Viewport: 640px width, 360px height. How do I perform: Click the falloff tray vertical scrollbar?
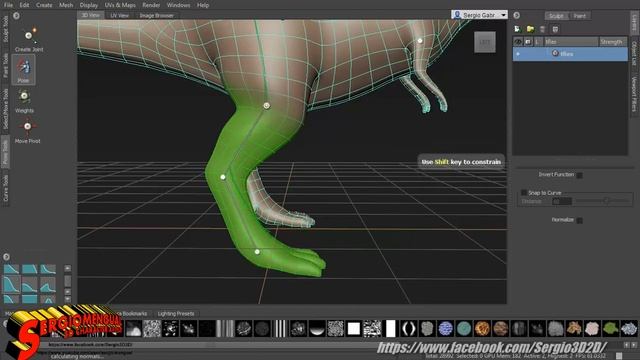tap(67, 282)
